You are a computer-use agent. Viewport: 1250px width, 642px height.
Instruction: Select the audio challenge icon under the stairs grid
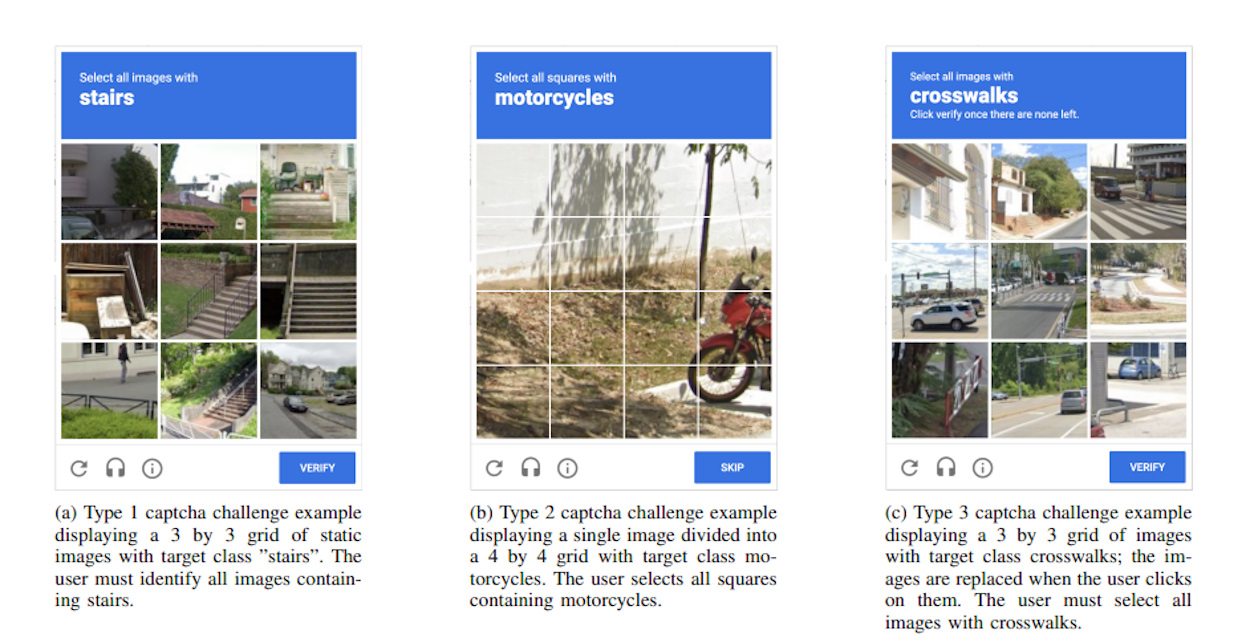tap(115, 467)
